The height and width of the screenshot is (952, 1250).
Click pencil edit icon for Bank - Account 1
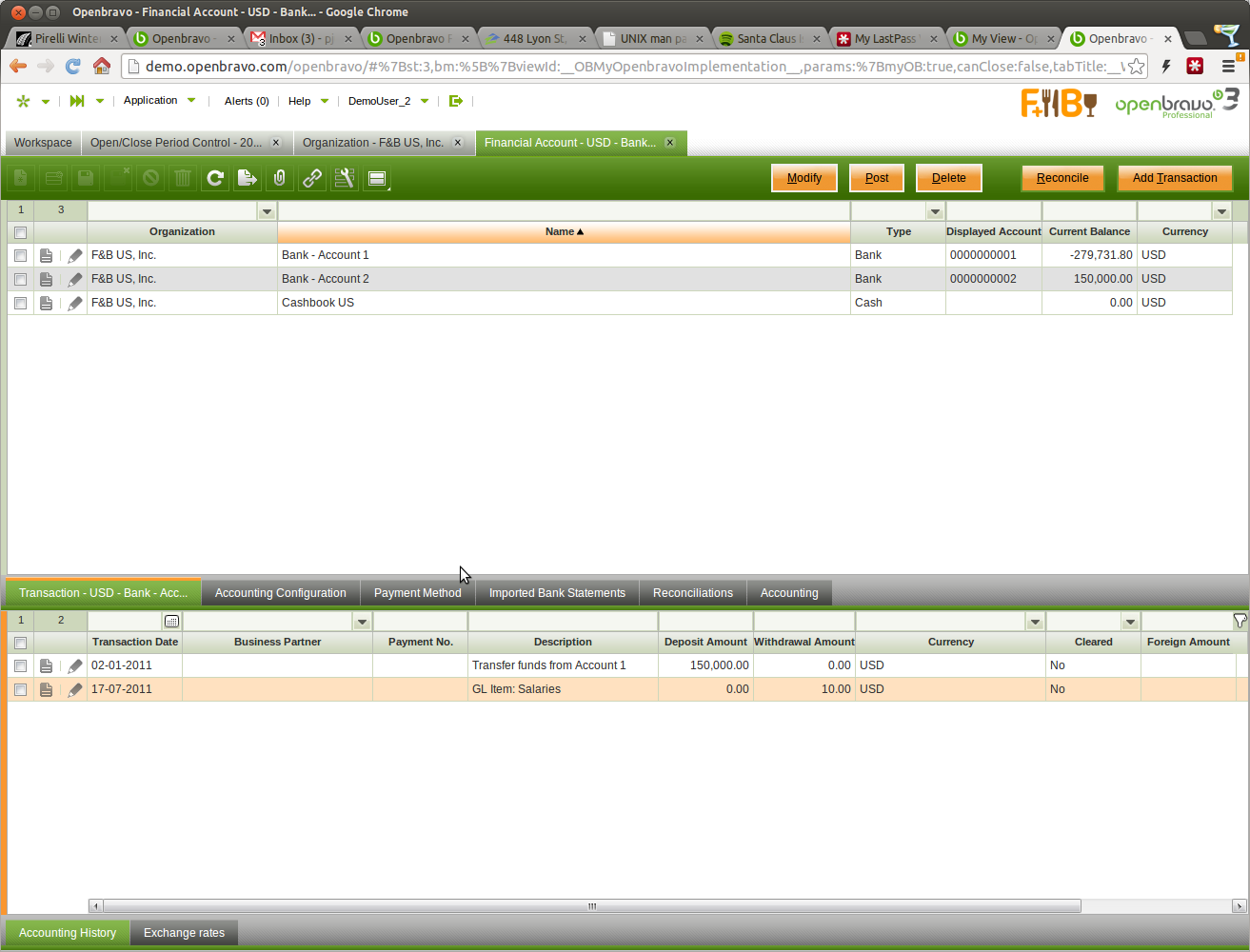75,255
